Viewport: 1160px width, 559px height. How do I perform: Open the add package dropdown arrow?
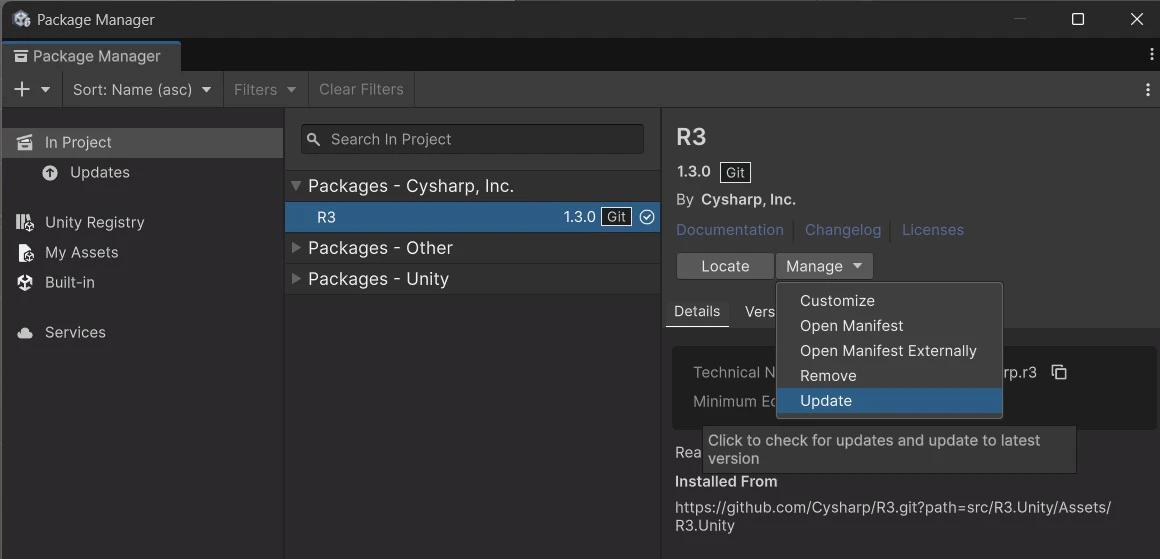pyautogui.click(x=46, y=89)
